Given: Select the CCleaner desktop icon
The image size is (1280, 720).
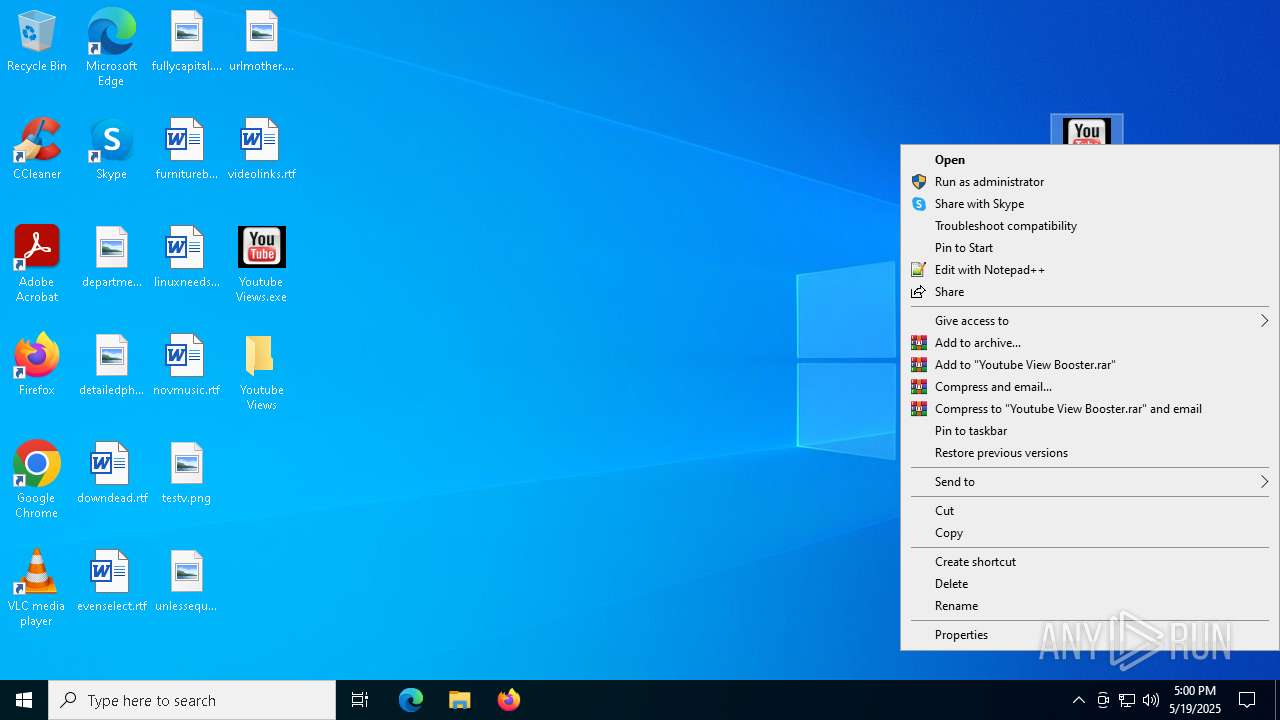Looking at the screenshot, I should (37, 150).
